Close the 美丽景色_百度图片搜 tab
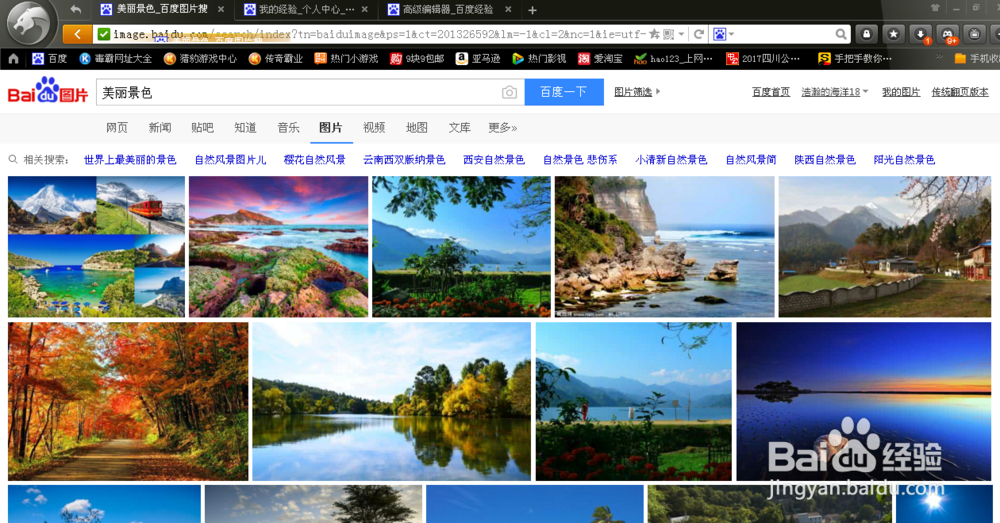1000x523 pixels. (221, 10)
